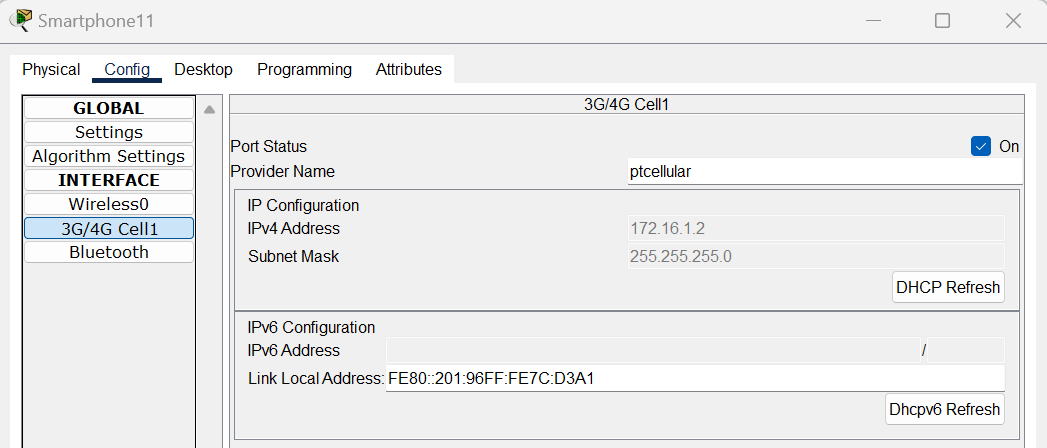Open global Settings in sidebar

pyautogui.click(x=109, y=132)
